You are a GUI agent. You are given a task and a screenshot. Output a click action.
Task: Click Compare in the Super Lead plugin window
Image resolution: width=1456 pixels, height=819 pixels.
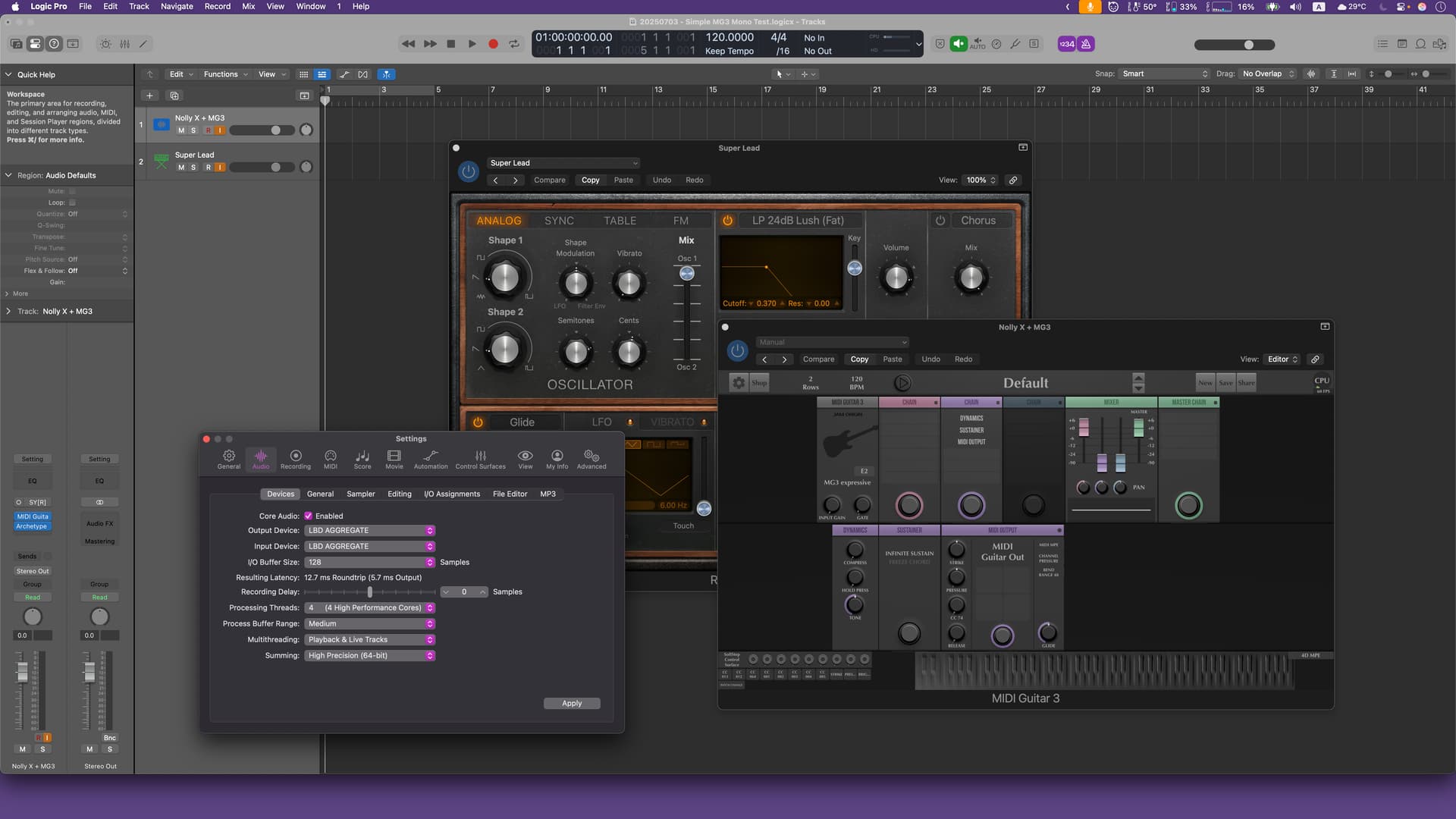pyautogui.click(x=550, y=180)
